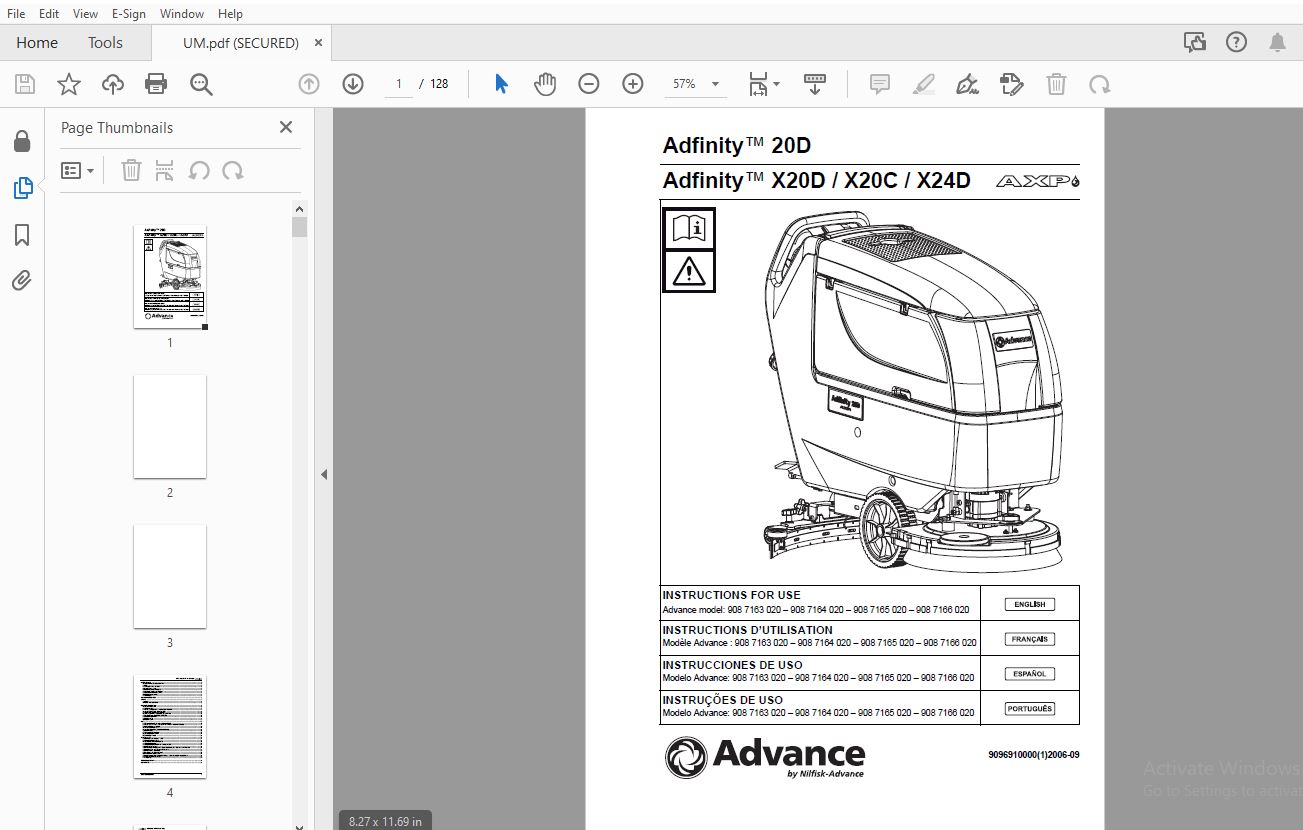The image size is (1303, 830).
Task: Open the Help menu
Action: coord(230,14)
